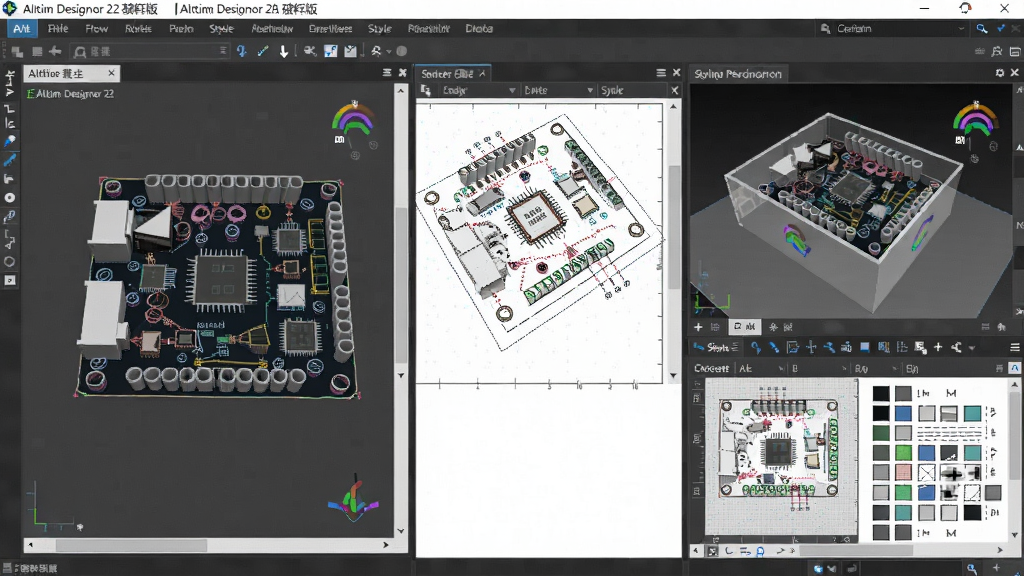Pick the pink color swatch
Viewport: 1024px width, 576px height.
pyautogui.click(x=904, y=472)
